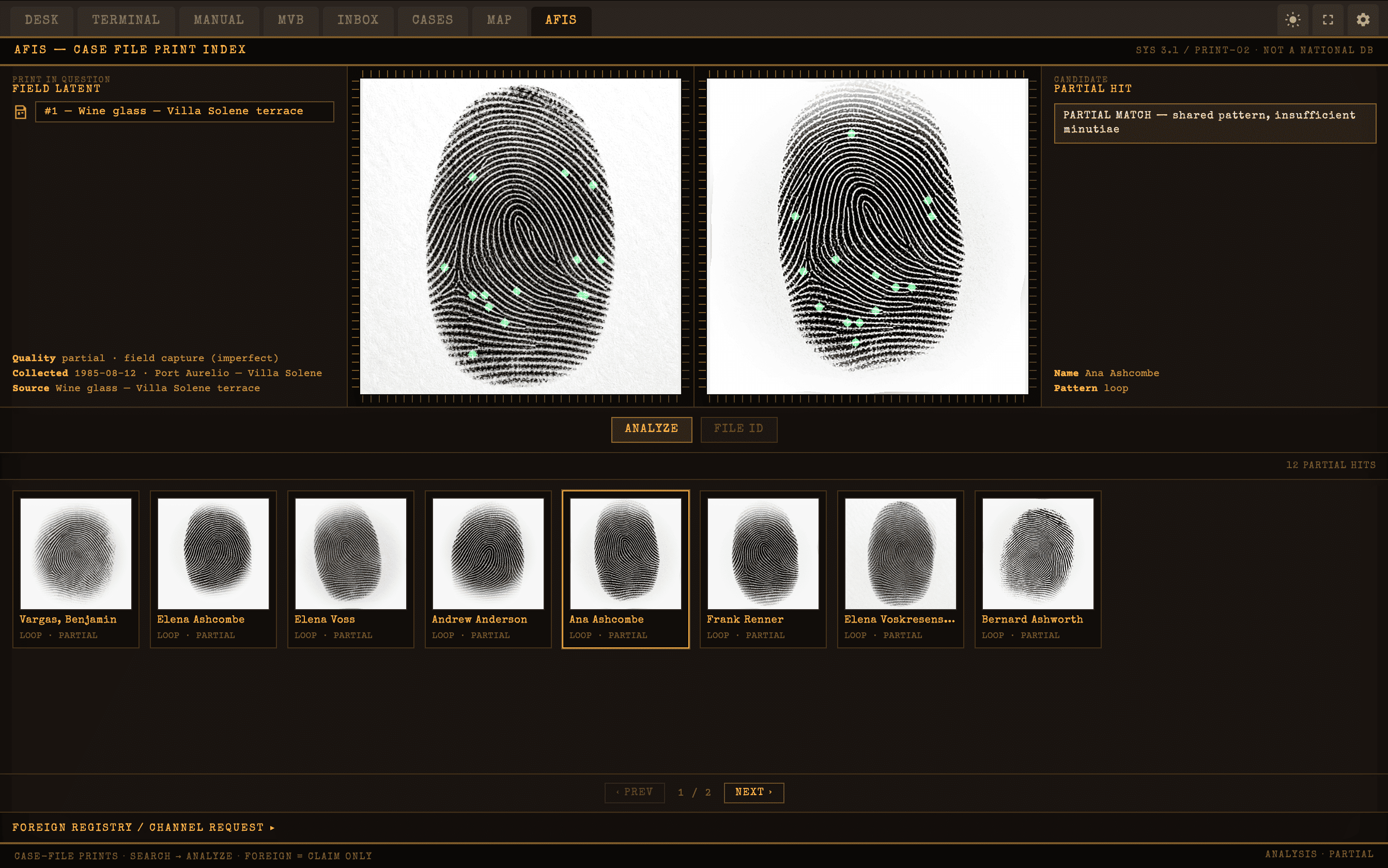
Task: Click the Quality 'partial · field capture' line
Action: coord(145,358)
